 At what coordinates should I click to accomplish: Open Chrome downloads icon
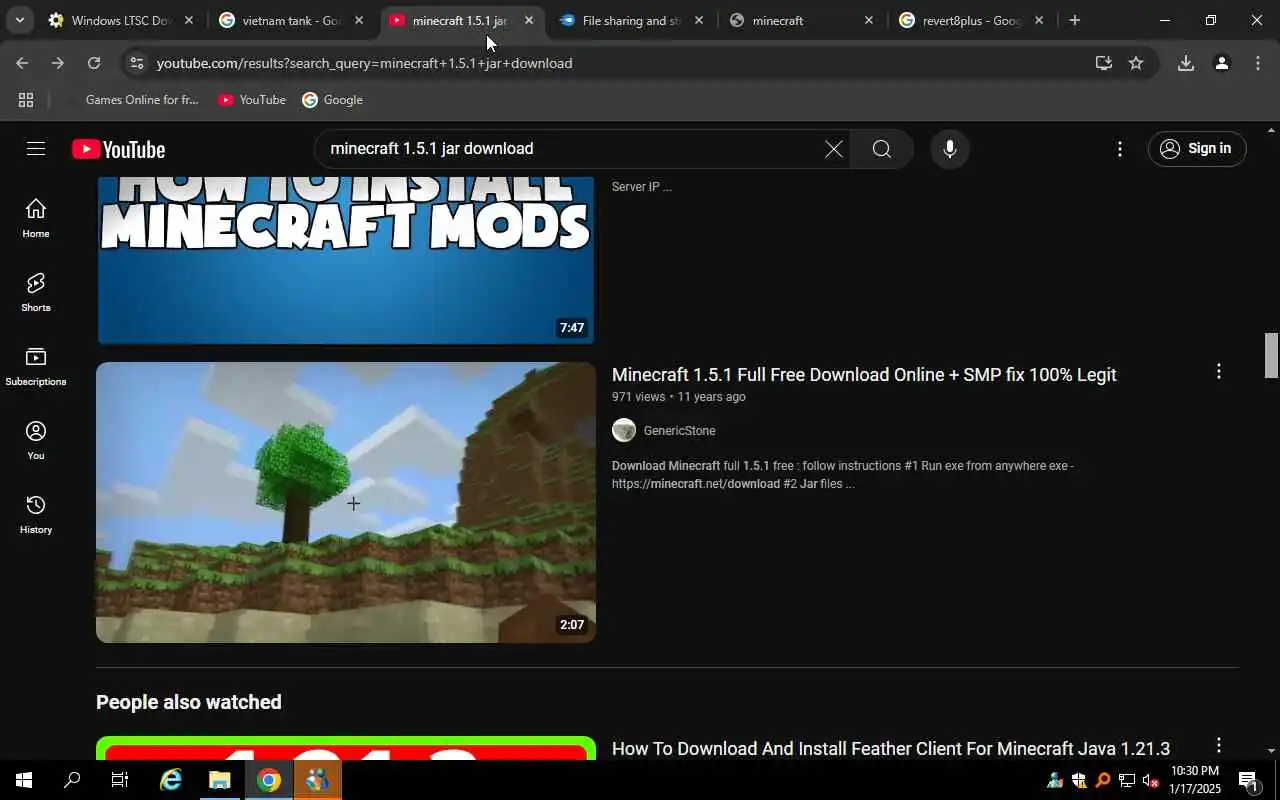click(x=1186, y=63)
